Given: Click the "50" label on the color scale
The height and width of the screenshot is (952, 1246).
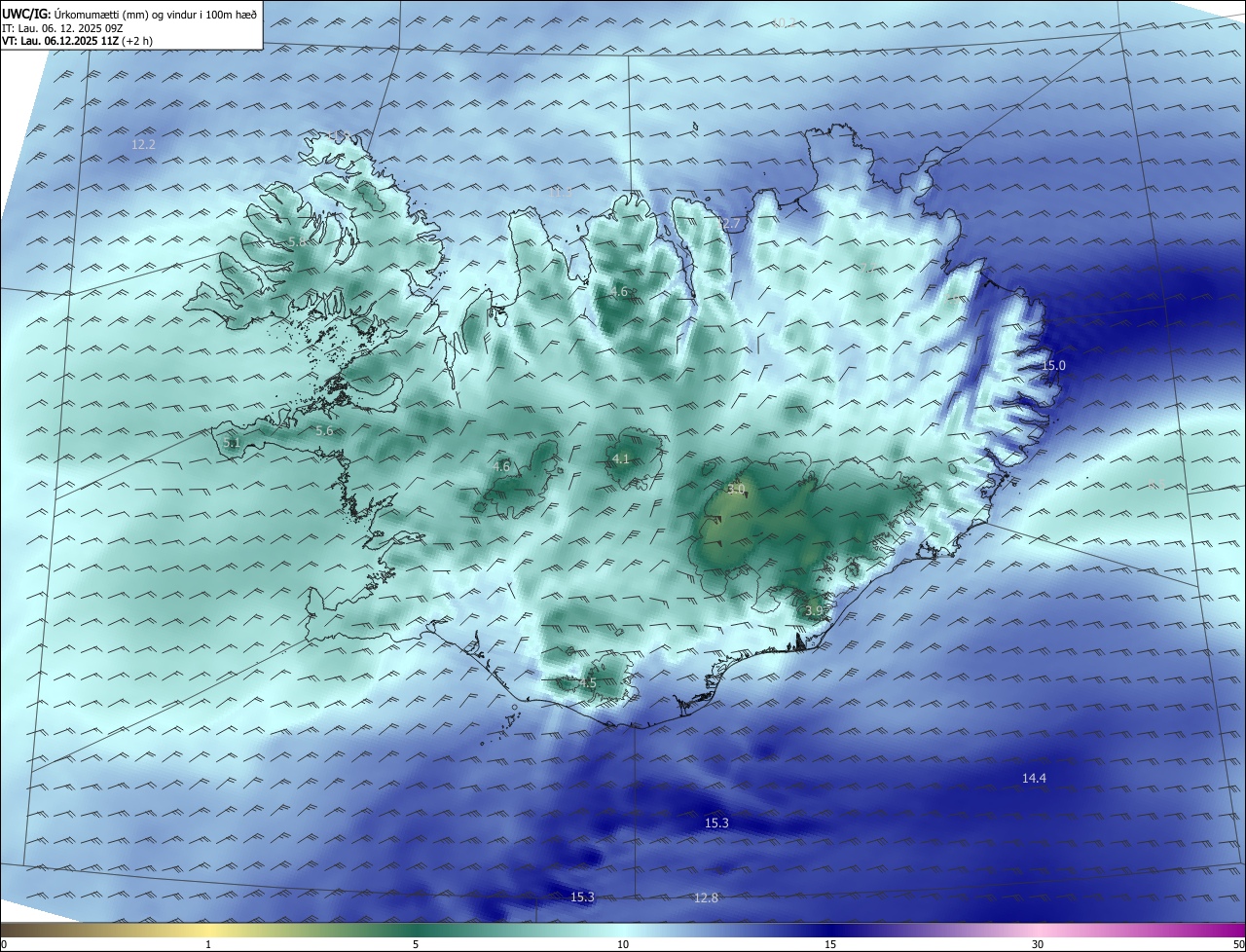Looking at the screenshot, I should [x=1238, y=944].
